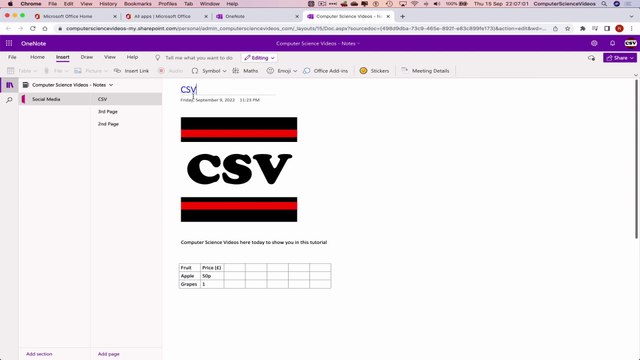640x360 pixels.
Task: Open the Editing mode dropdown
Action: pyautogui.click(x=259, y=58)
